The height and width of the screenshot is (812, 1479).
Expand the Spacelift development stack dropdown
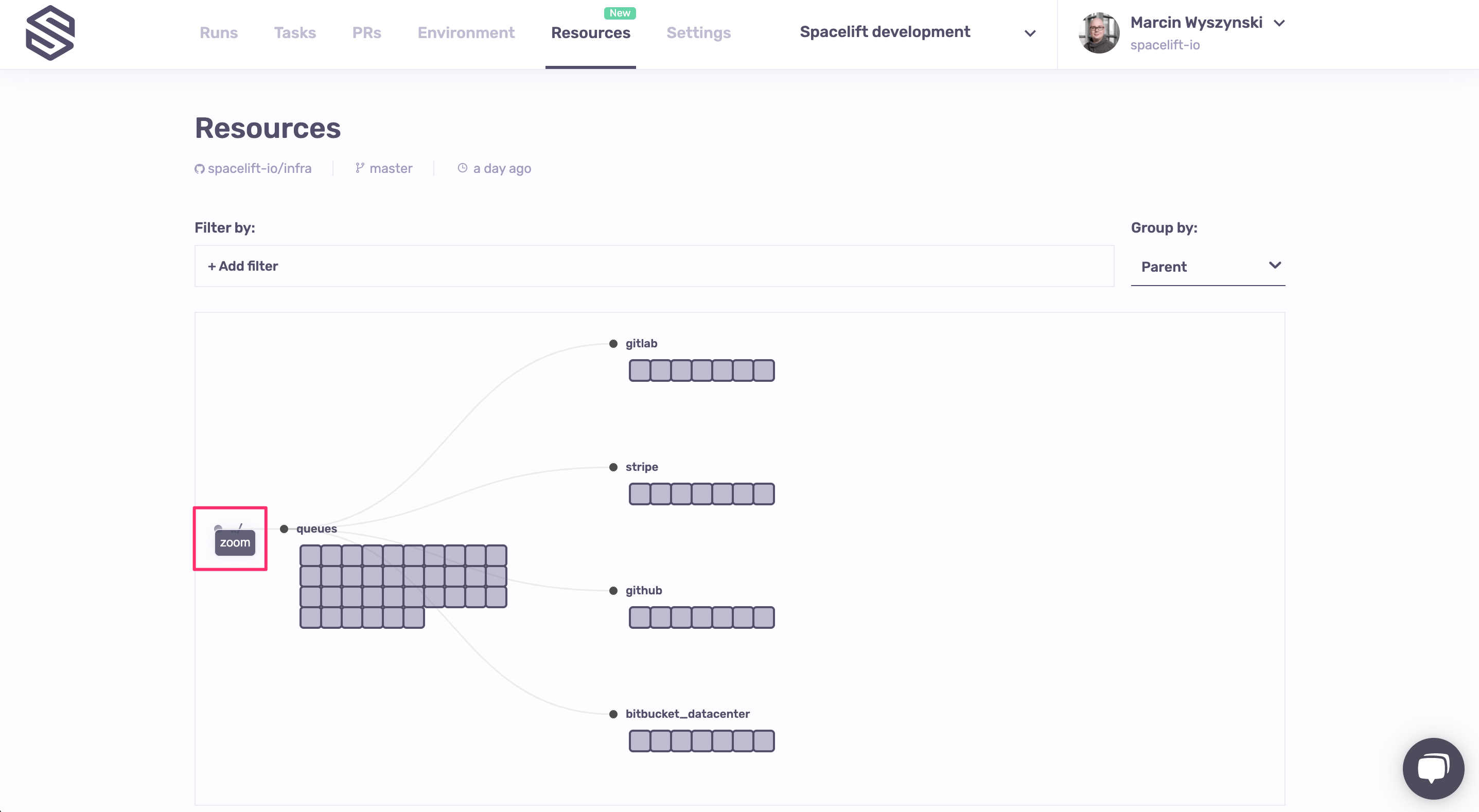(1029, 33)
